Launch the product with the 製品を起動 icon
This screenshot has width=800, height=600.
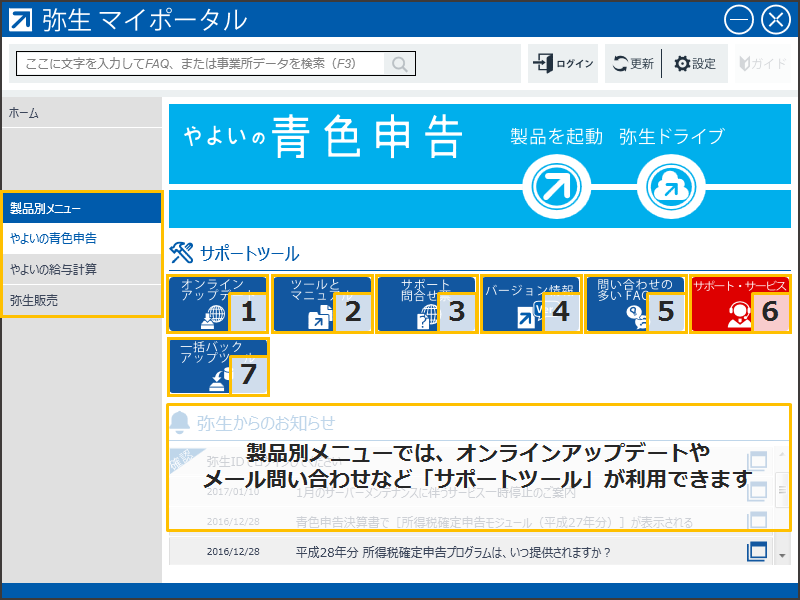(x=557, y=186)
